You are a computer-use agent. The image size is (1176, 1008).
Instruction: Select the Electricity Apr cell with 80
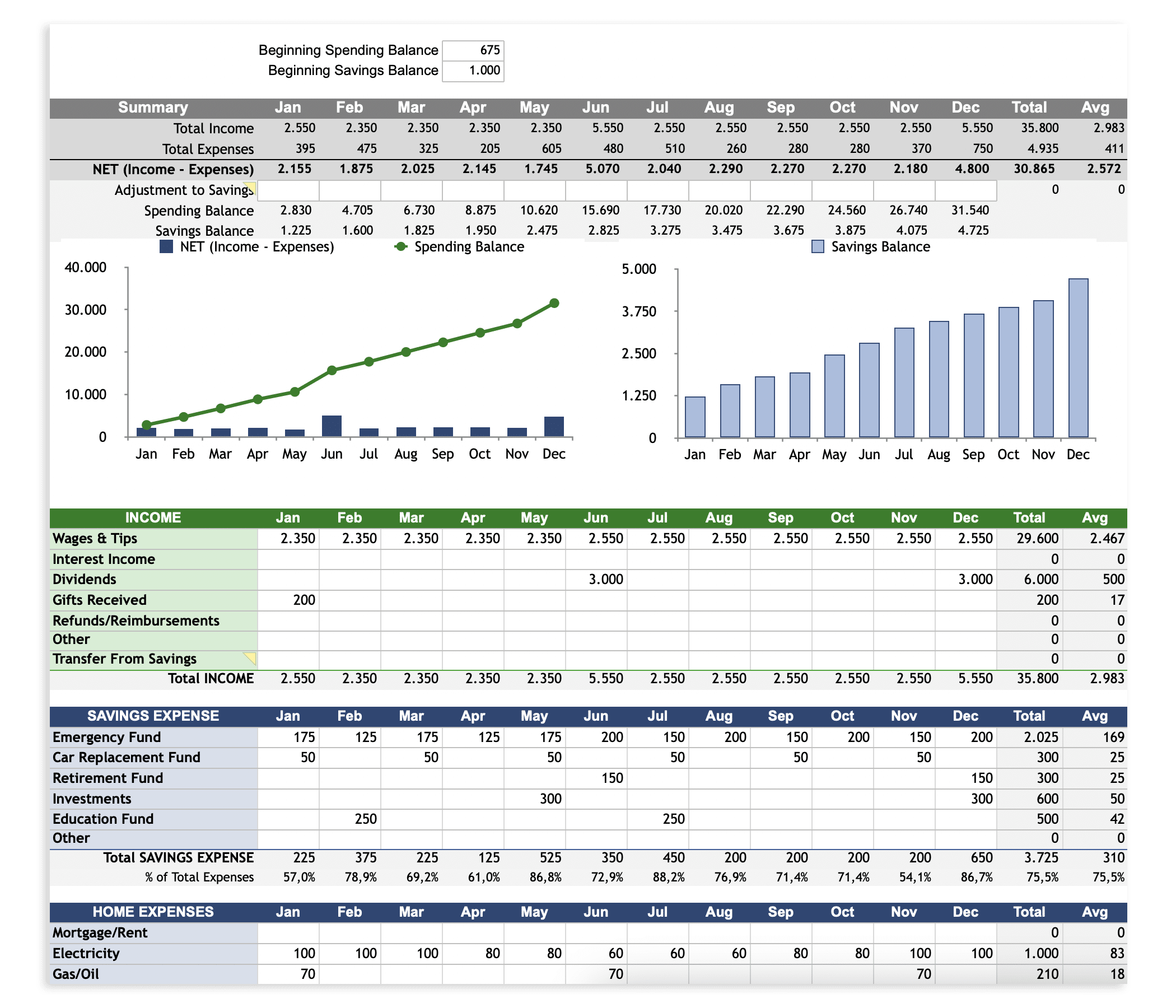coord(473,954)
